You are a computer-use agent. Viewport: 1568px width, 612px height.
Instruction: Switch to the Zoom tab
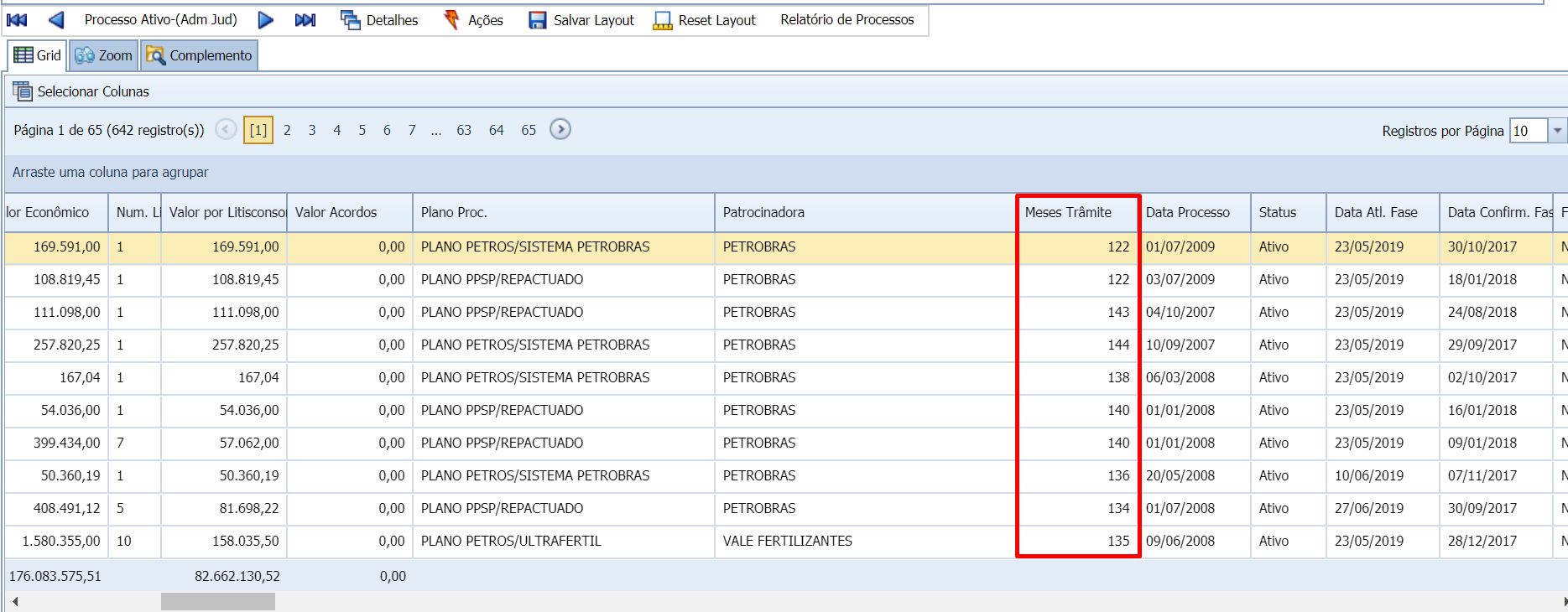tap(103, 55)
